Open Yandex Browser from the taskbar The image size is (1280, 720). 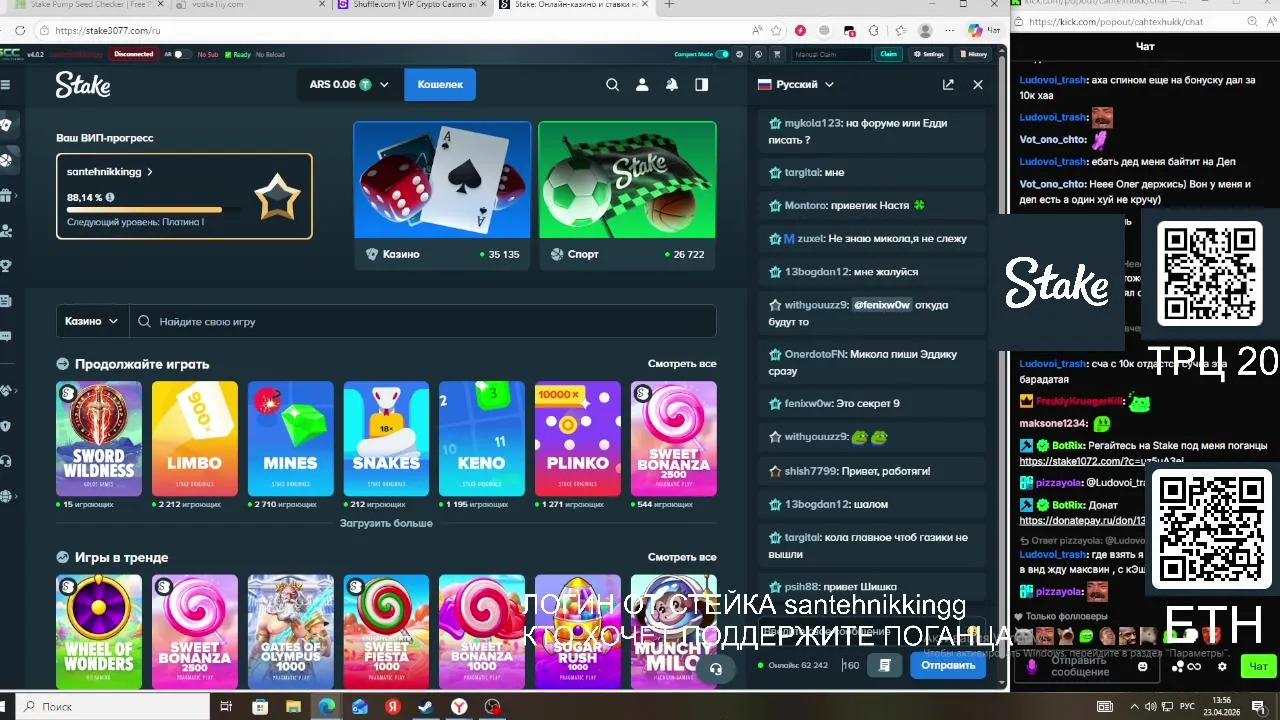(458, 707)
